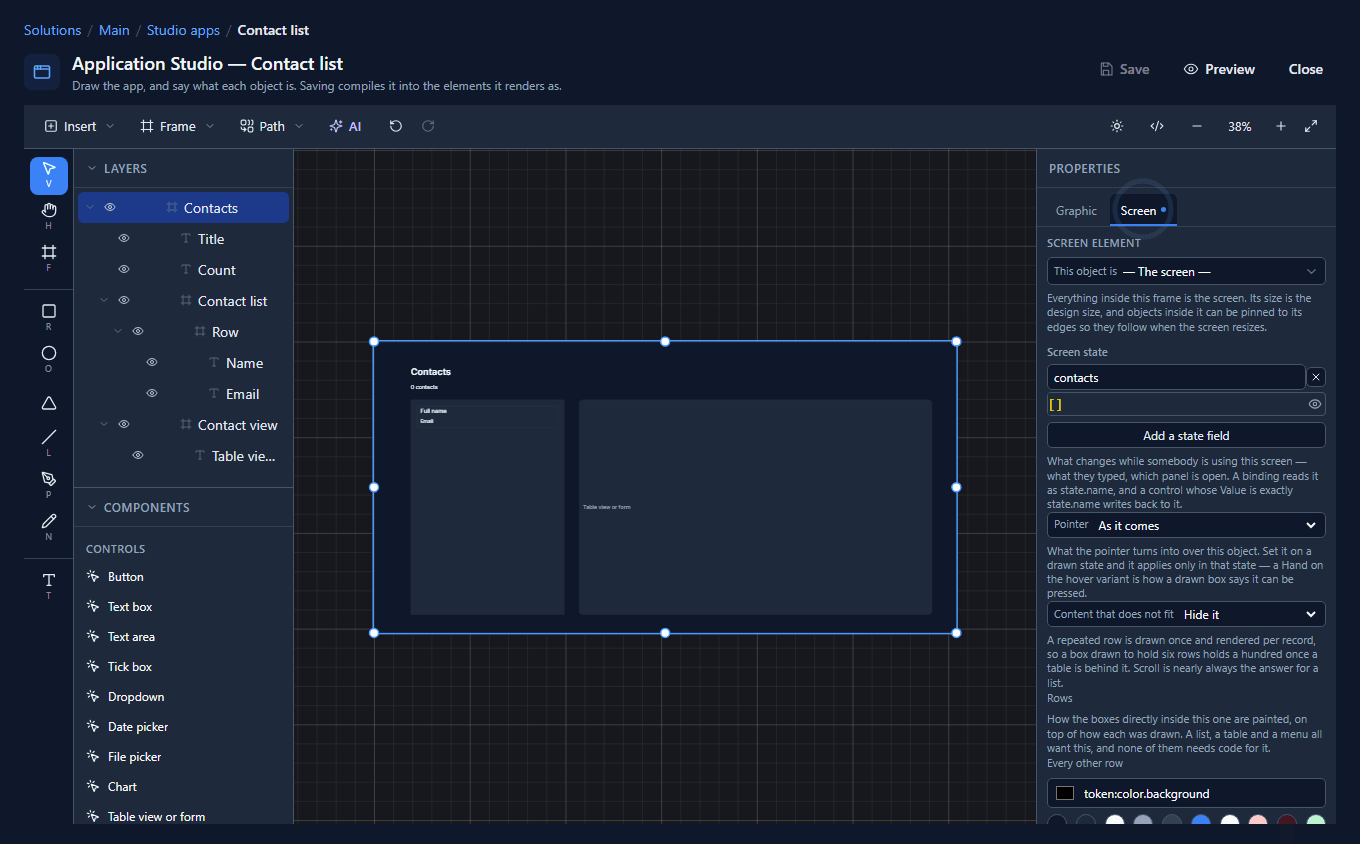This screenshot has width=1360, height=844.
Task: Click the black token:color.background swatch
Action: coord(1065,793)
